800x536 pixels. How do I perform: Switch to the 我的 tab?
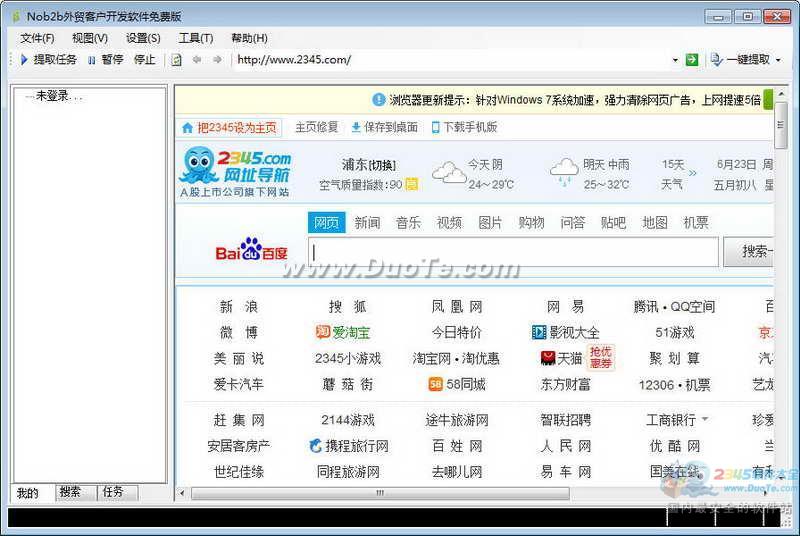[x=28, y=493]
